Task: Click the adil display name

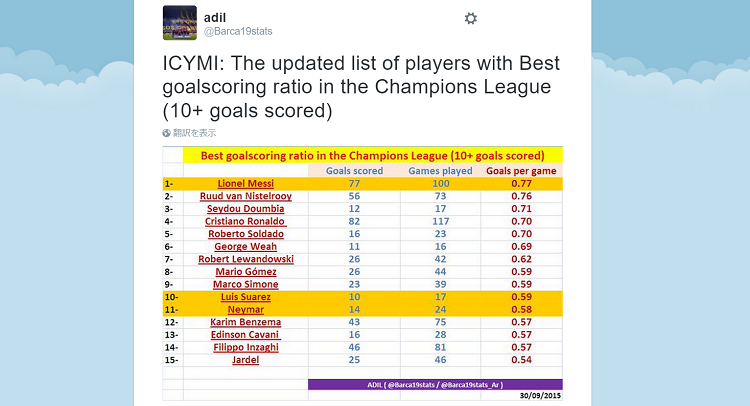Action: coord(215,18)
